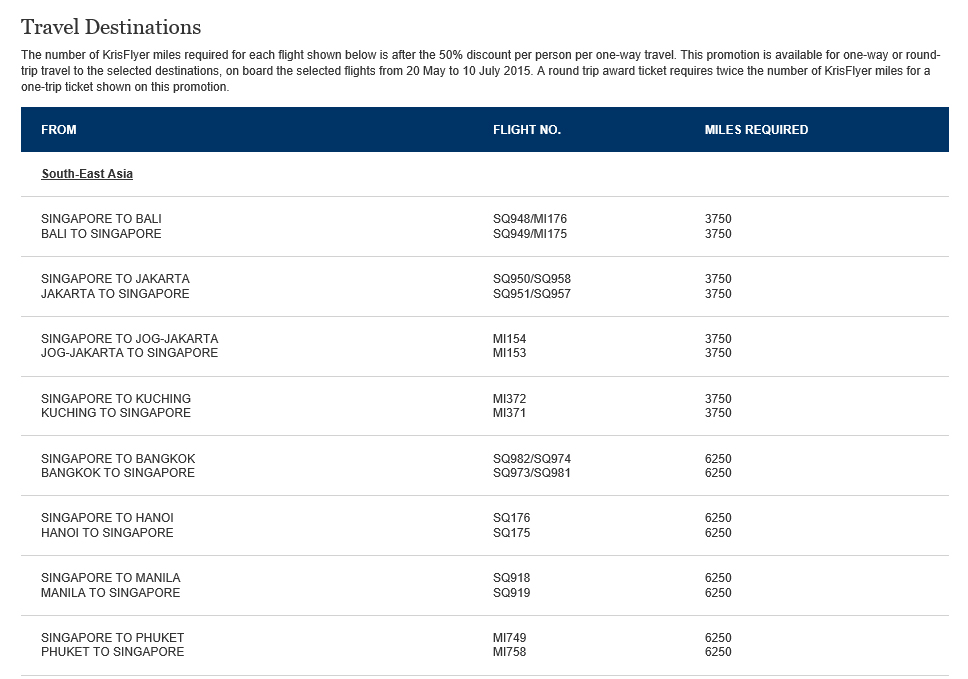Click miles value for Singapore to Hanoi
Image resolution: width=968 pixels, height=679 pixels.
(x=718, y=518)
